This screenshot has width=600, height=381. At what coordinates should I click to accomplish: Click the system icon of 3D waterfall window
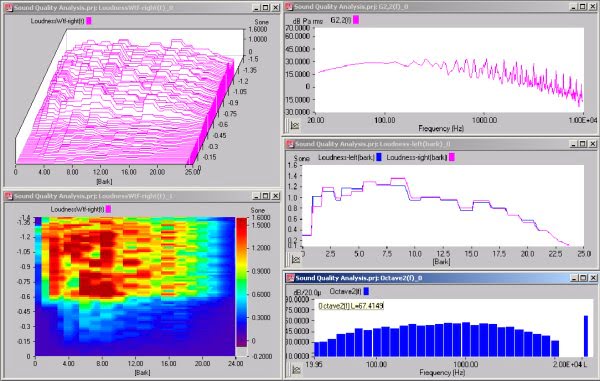point(8,7)
